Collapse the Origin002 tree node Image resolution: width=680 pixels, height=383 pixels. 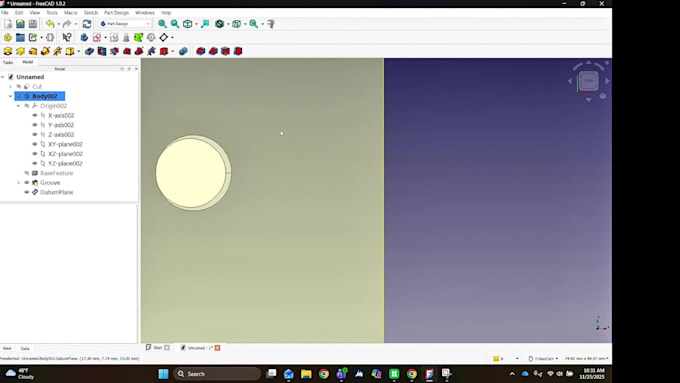pyautogui.click(x=18, y=106)
